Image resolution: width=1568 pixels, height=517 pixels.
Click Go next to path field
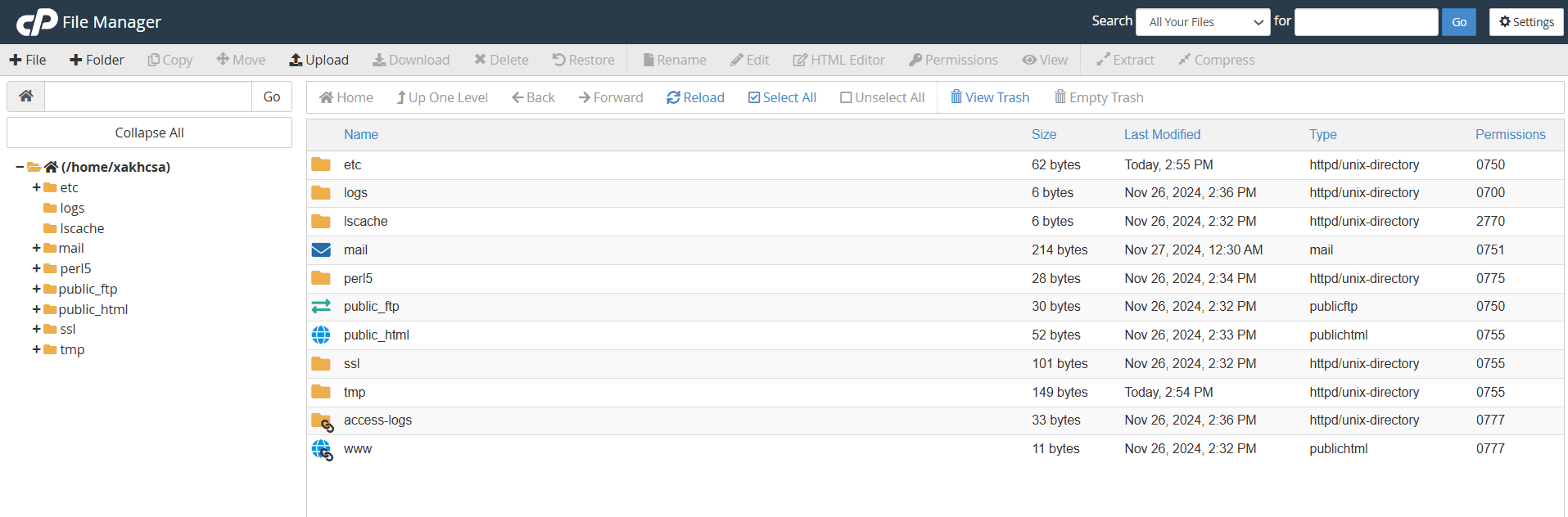point(272,97)
